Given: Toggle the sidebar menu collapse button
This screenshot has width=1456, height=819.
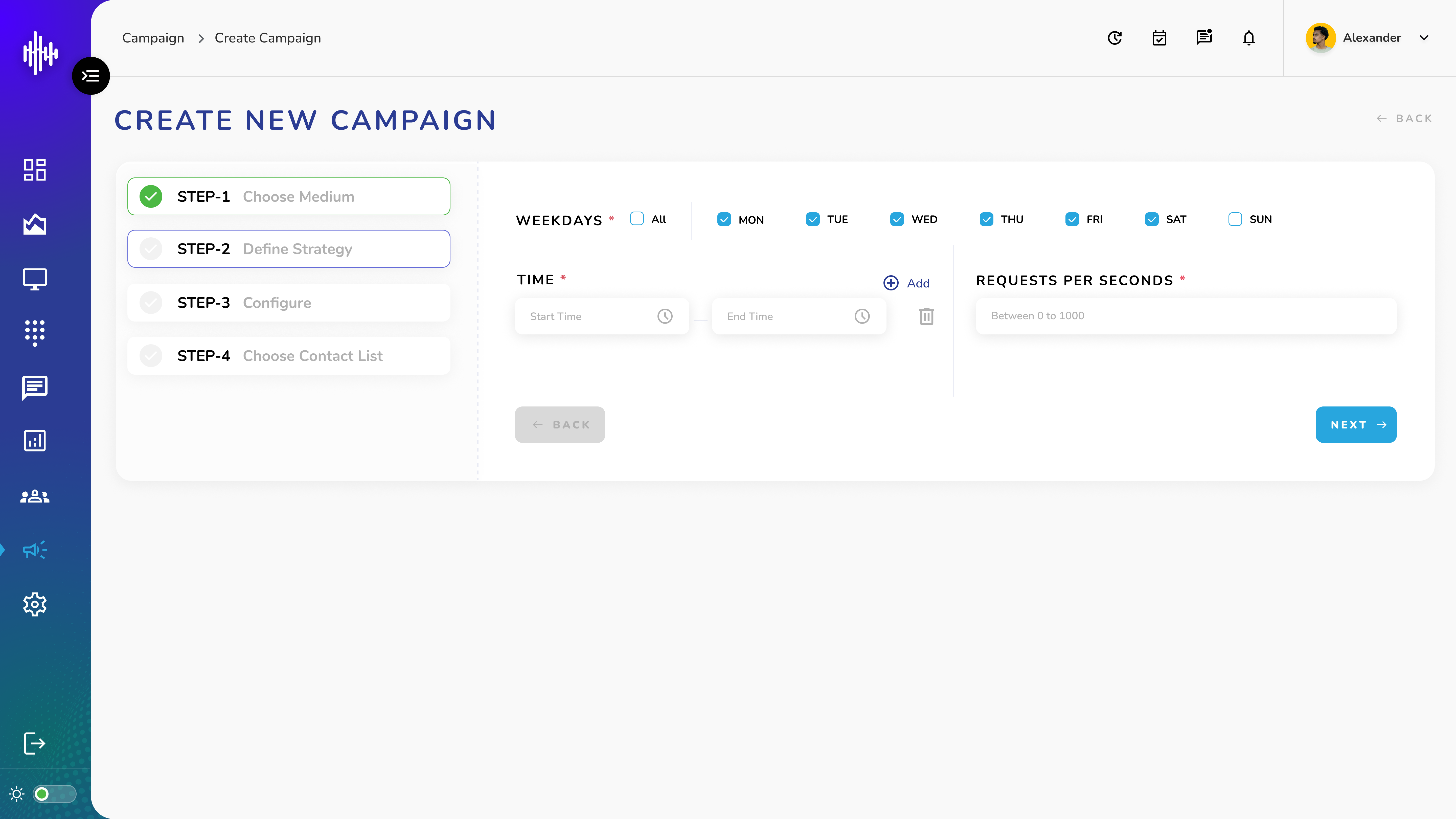Looking at the screenshot, I should (90, 76).
